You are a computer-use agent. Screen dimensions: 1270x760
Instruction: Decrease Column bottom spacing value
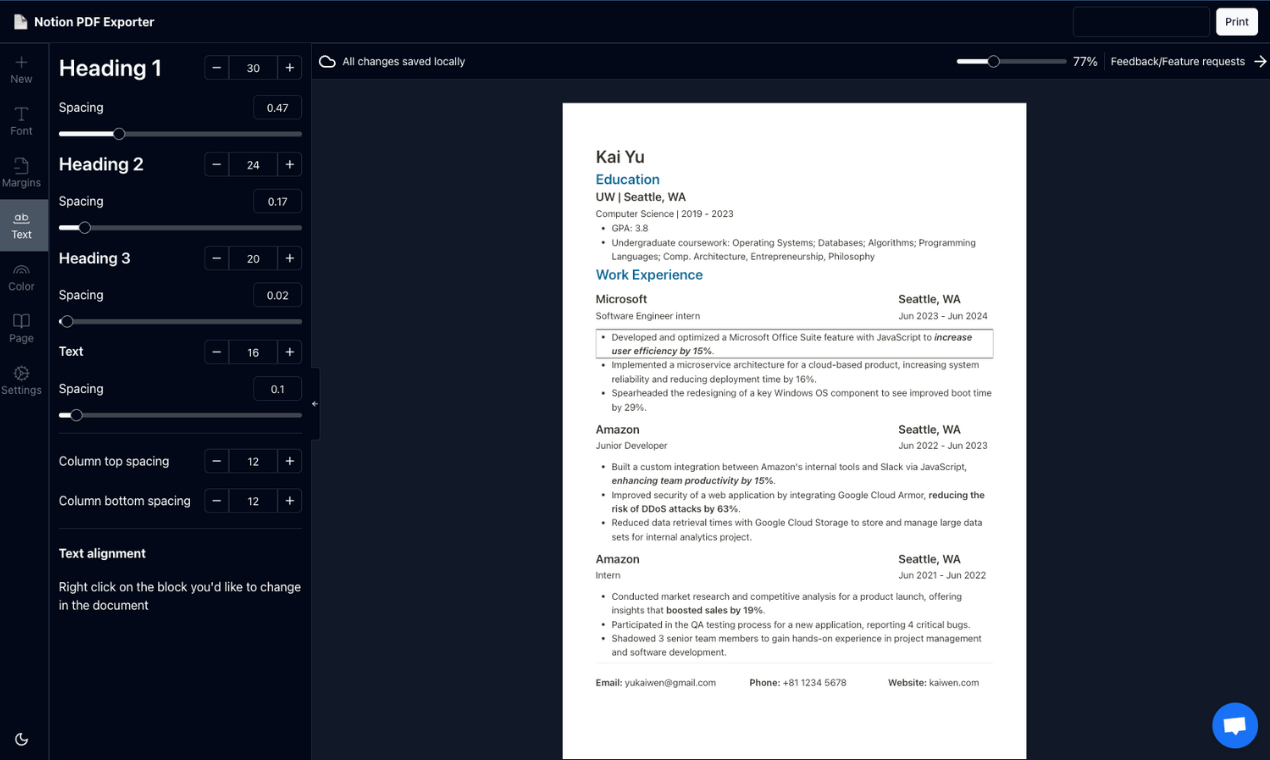pos(217,501)
